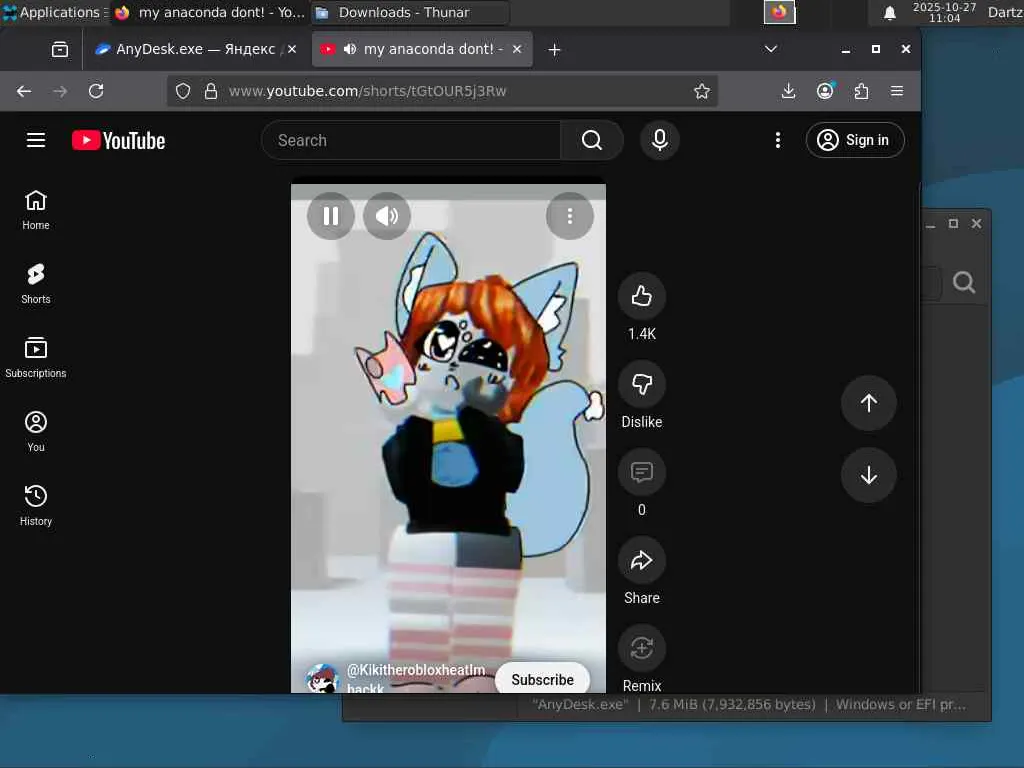Open History in YouTube sidebar

tap(36, 505)
